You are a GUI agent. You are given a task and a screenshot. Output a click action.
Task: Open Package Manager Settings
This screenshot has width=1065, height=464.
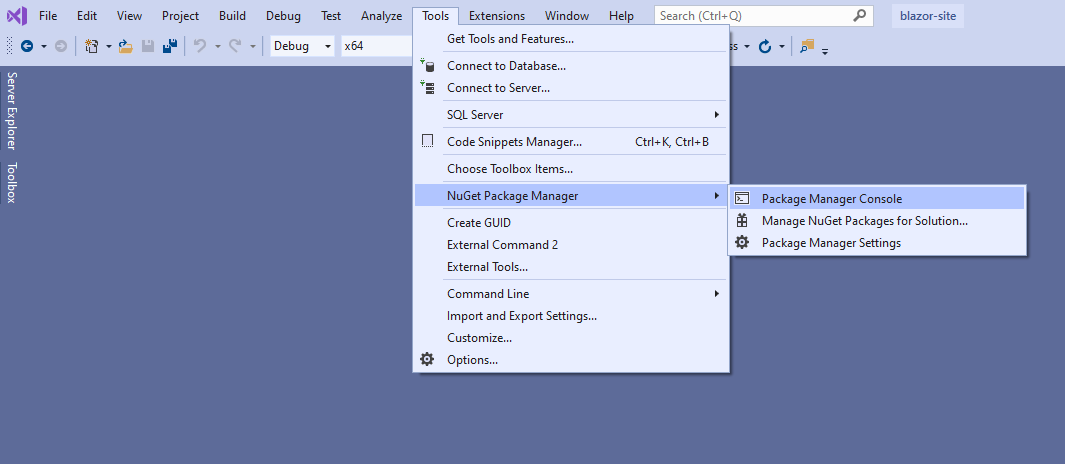point(830,243)
